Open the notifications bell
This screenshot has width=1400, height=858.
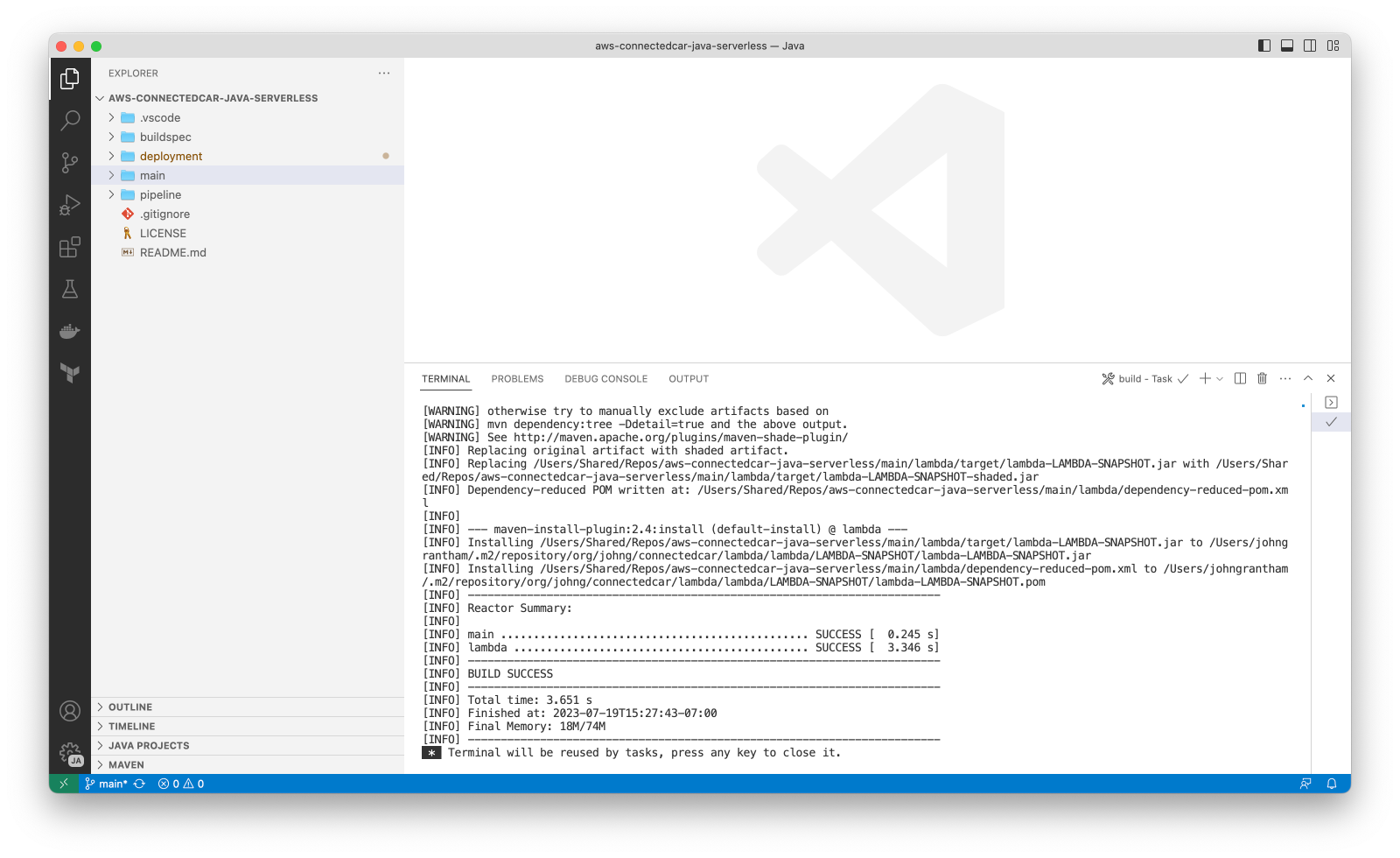point(1332,784)
